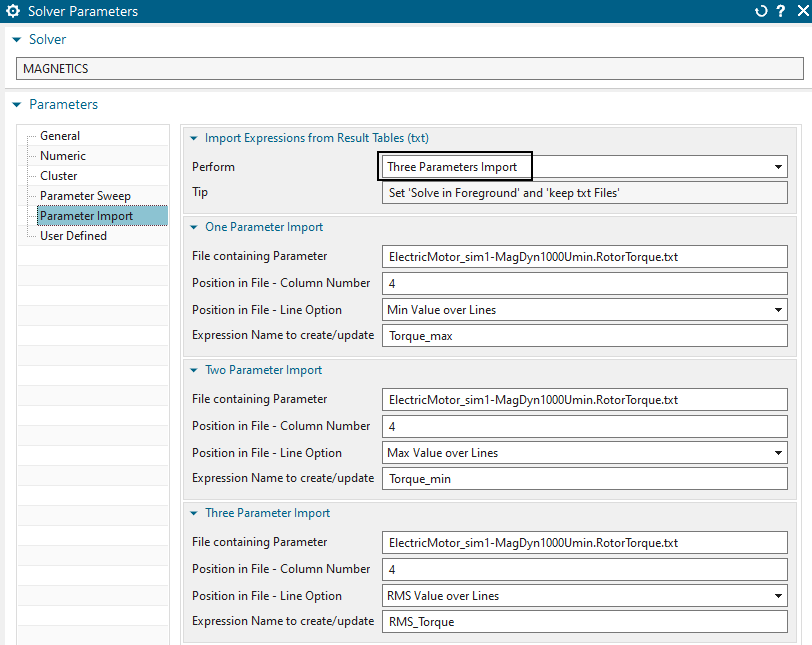The height and width of the screenshot is (645, 812).
Task: Open RMS Value over Lines dropdown
Action: pos(778,596)
